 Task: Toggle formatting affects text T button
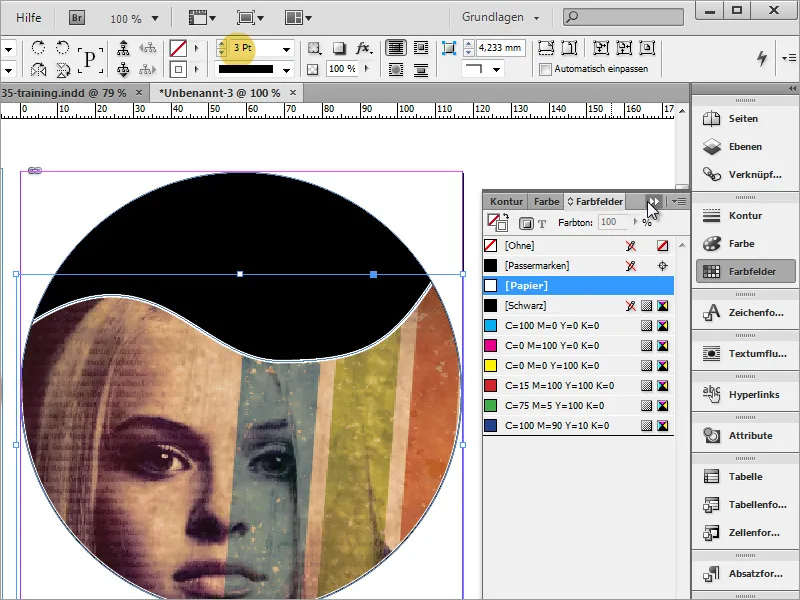(x=542, y=223)
